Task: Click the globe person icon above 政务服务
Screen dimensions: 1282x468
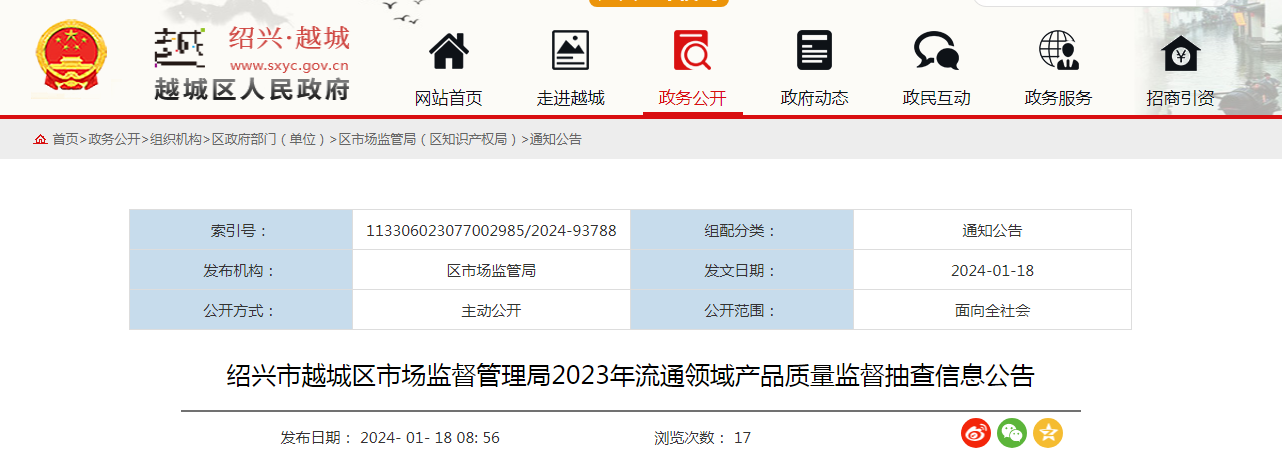Action: coord(1058,51)
